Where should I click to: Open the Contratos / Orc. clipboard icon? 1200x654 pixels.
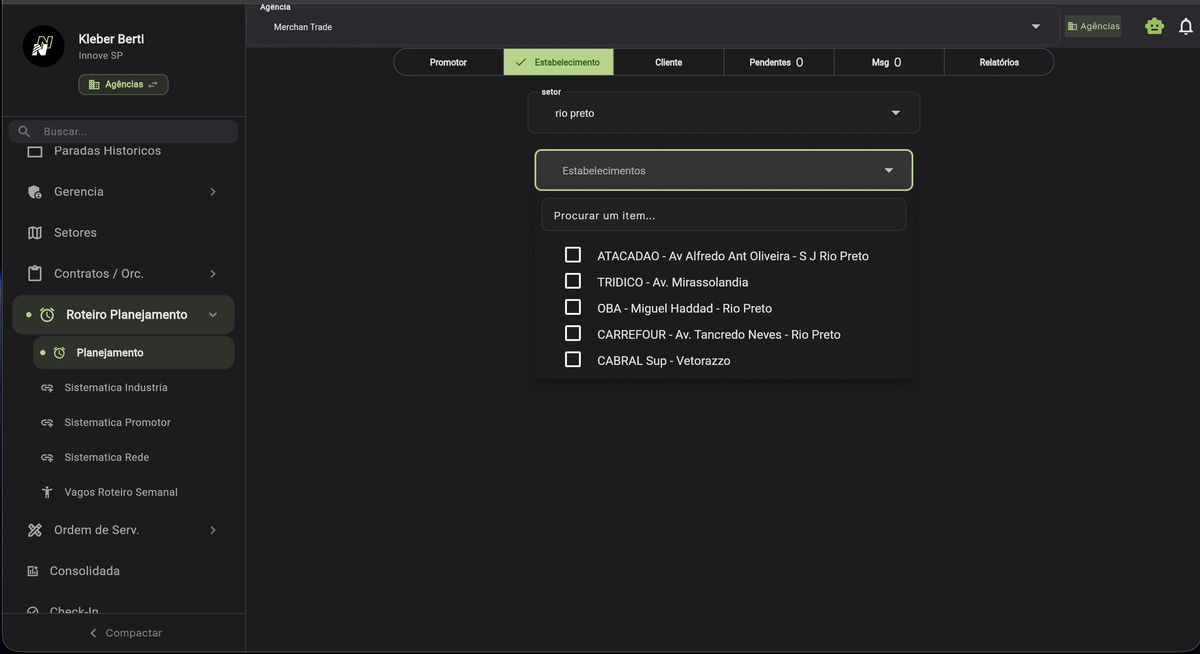tap(33, 272)
